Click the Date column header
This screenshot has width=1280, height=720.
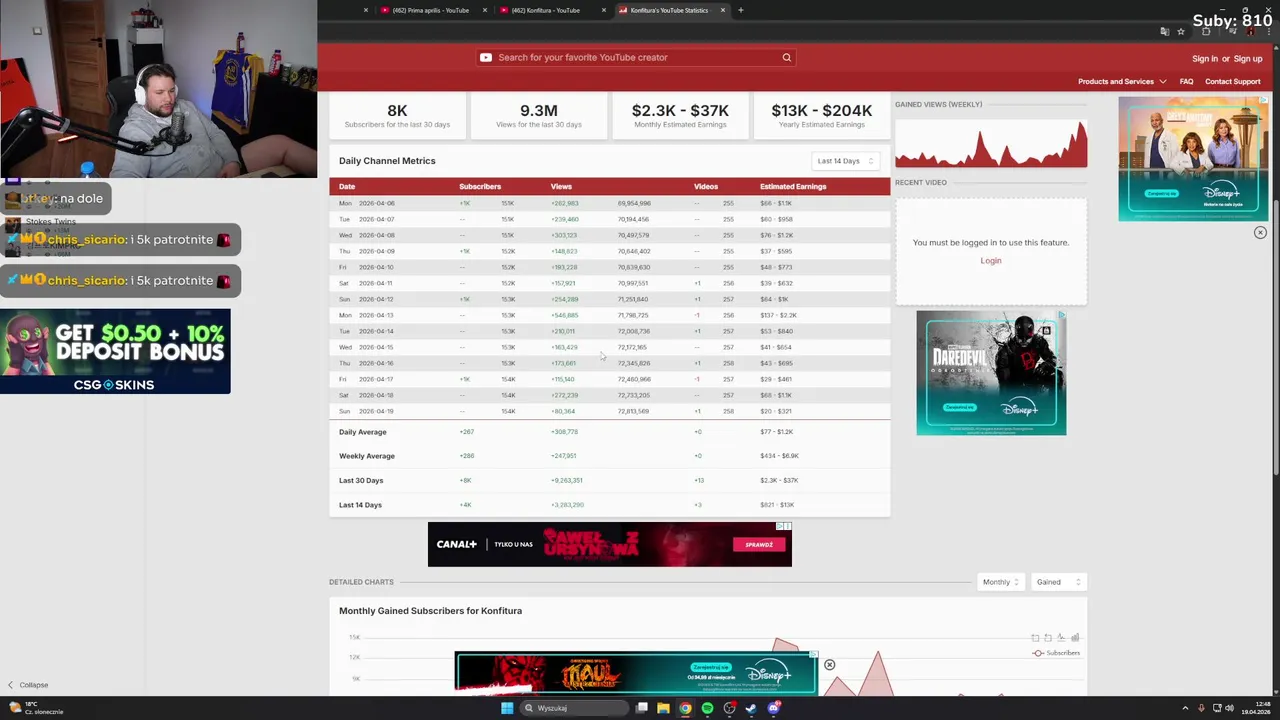[347, 186]
